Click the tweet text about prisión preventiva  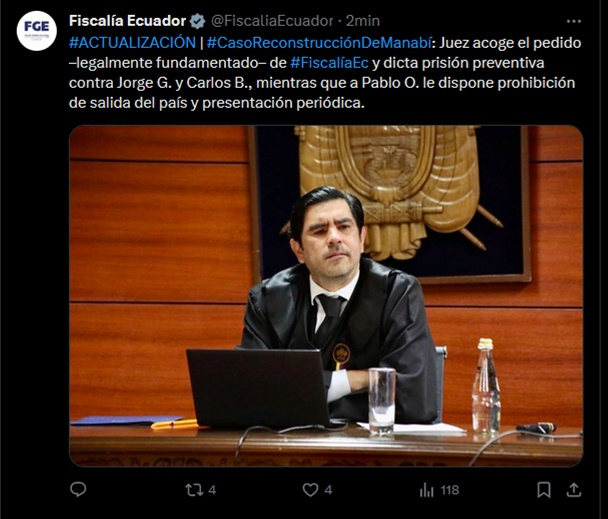(x=325, y=73)
